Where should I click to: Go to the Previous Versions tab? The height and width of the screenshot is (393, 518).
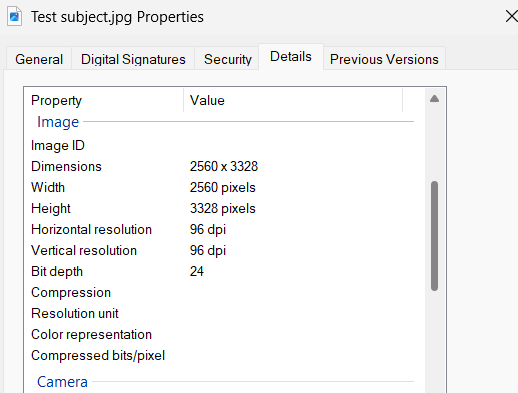tap(384, 59)
